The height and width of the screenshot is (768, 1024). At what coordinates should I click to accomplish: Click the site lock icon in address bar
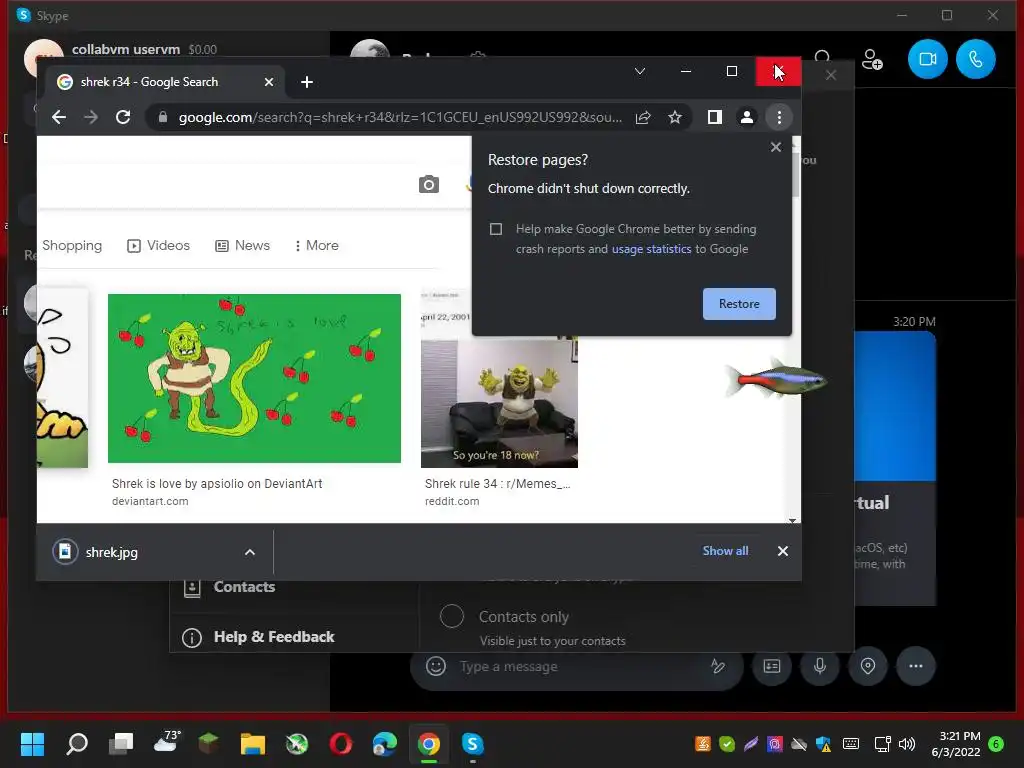pyautogui.click(x=163, y=118)
